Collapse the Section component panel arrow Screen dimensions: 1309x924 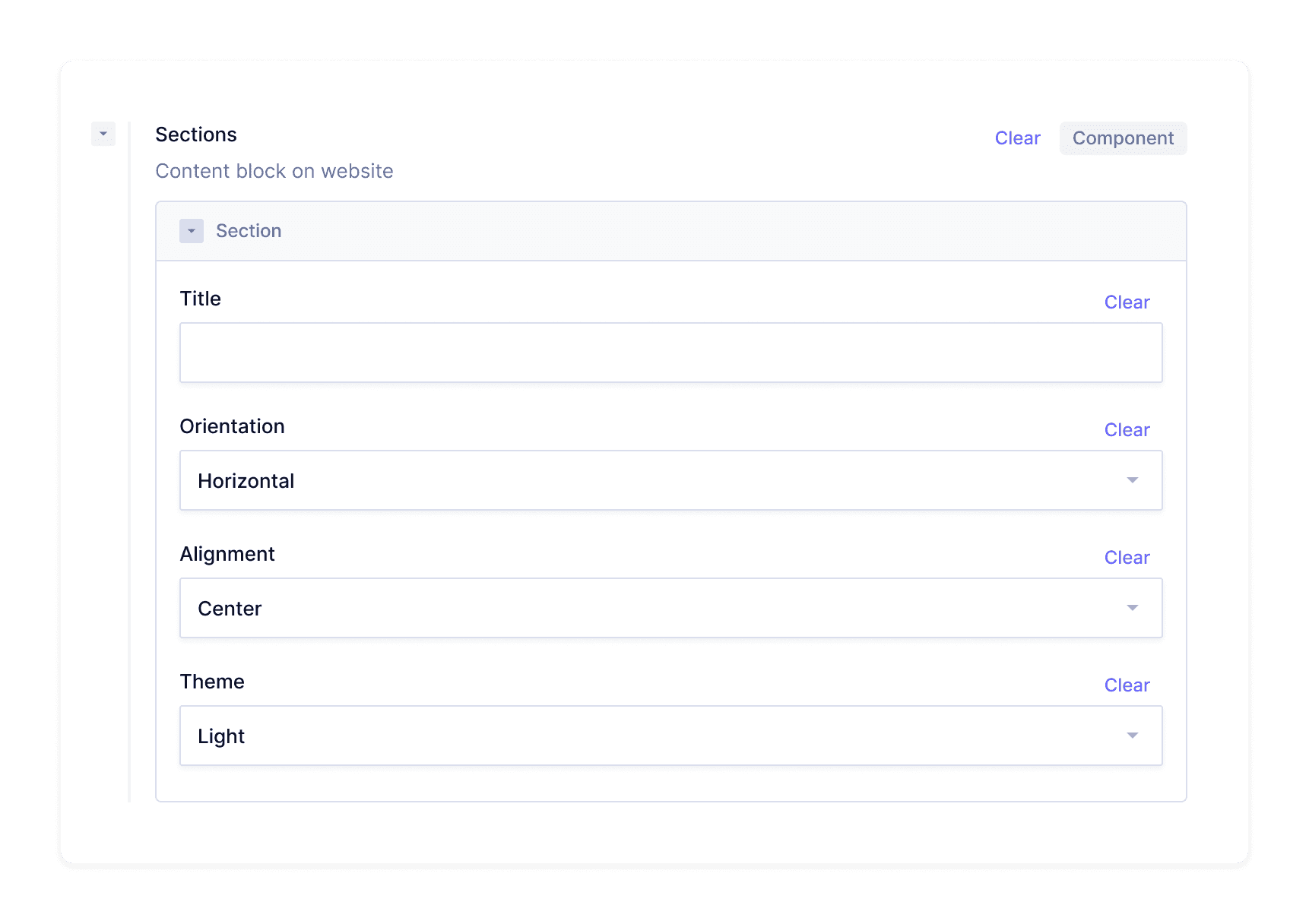pos(192,231)
